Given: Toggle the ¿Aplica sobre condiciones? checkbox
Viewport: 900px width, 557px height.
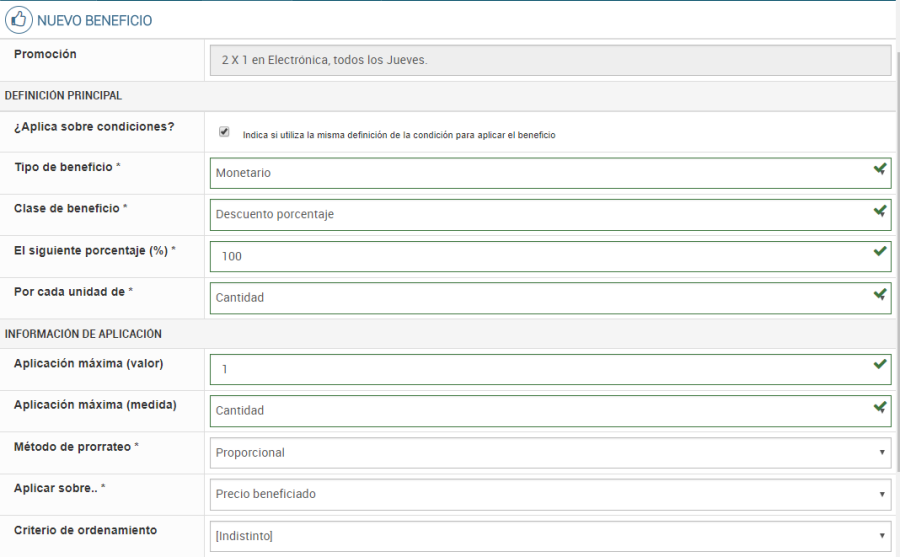Looking at the screenshot, I should (224, 132).
